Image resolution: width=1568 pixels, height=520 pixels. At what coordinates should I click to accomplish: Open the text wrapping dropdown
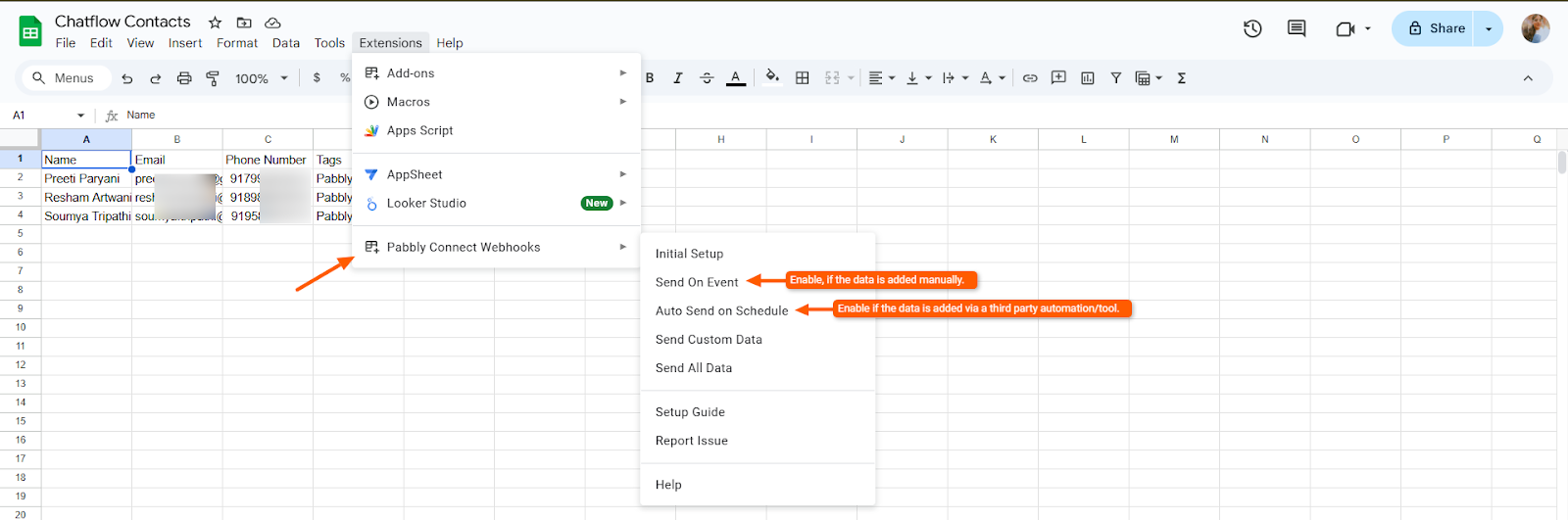click(955, 78)
